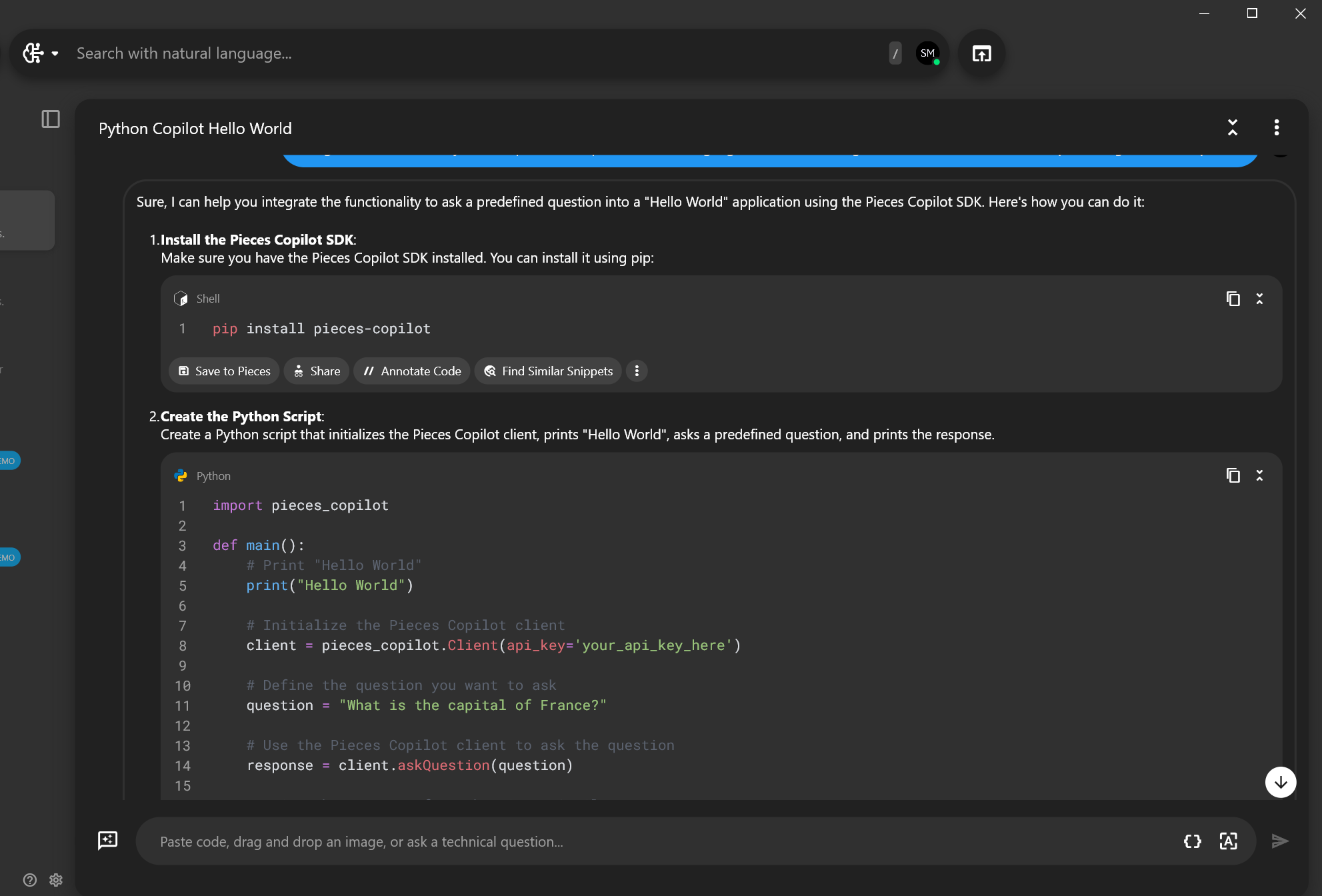Collapse the Python code block

click(x=1259, y=475)
